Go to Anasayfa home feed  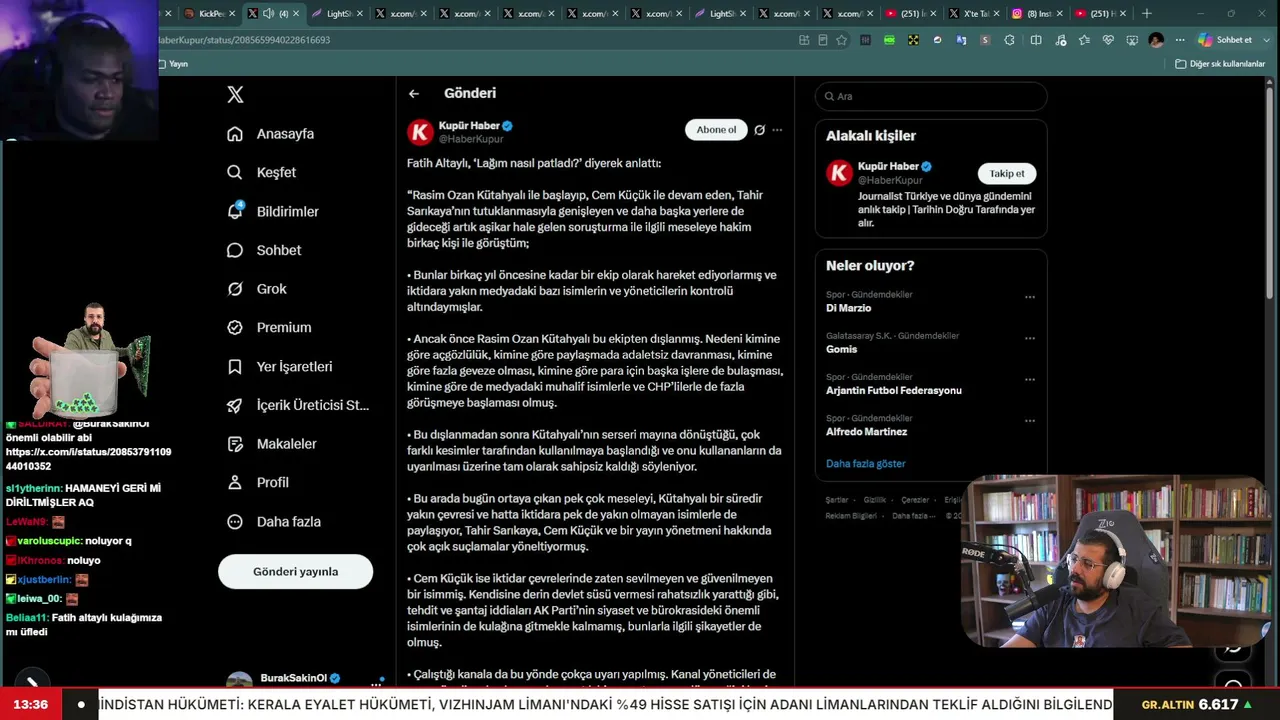[271, 134]
